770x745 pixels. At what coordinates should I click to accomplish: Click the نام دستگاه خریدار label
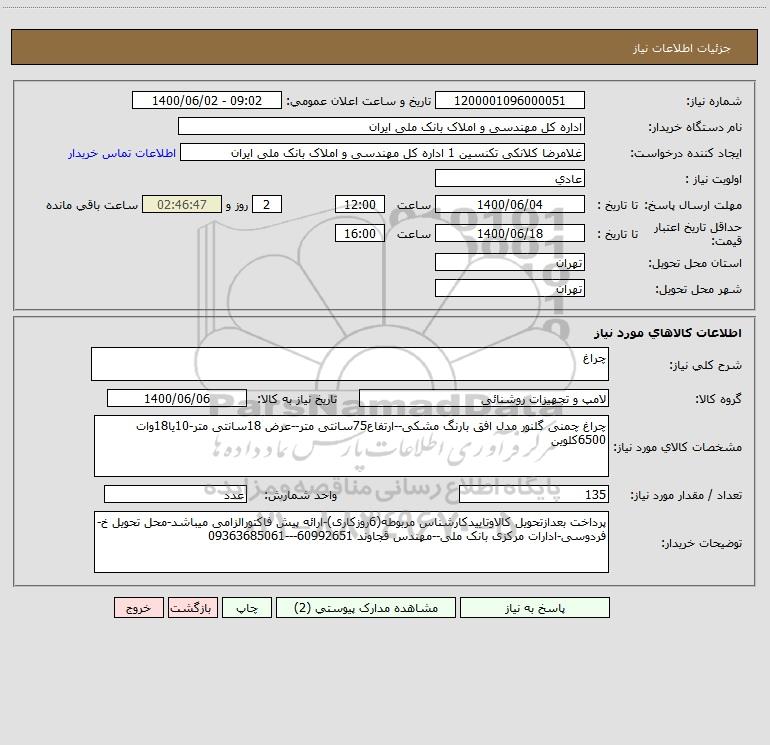[x=695, y=128]
